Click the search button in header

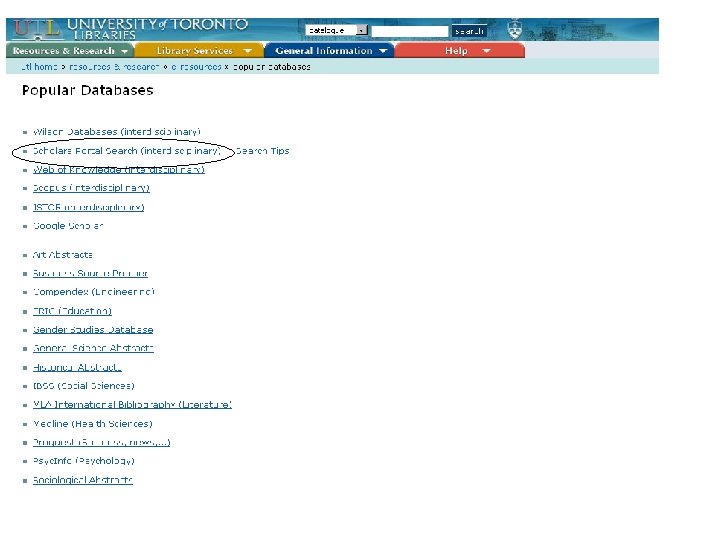click(469, 31)
